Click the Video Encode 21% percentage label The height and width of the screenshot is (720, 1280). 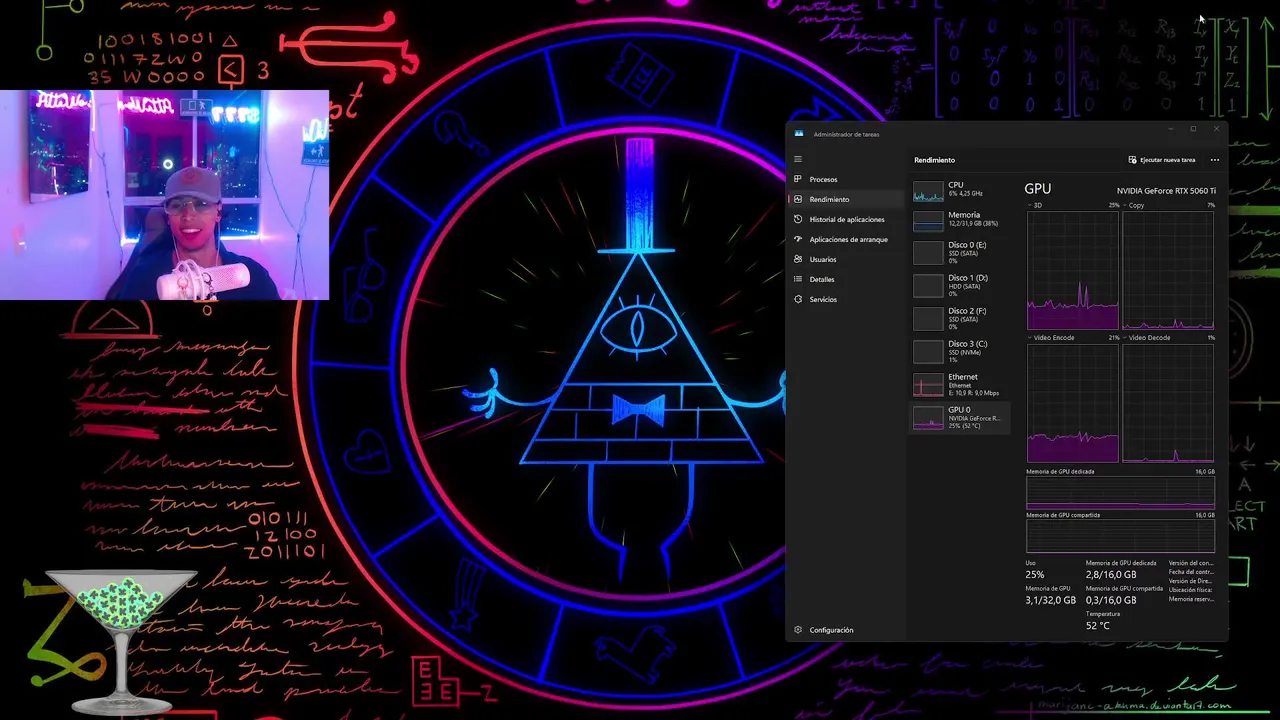pyautogui.click(x=1114, y=338)
